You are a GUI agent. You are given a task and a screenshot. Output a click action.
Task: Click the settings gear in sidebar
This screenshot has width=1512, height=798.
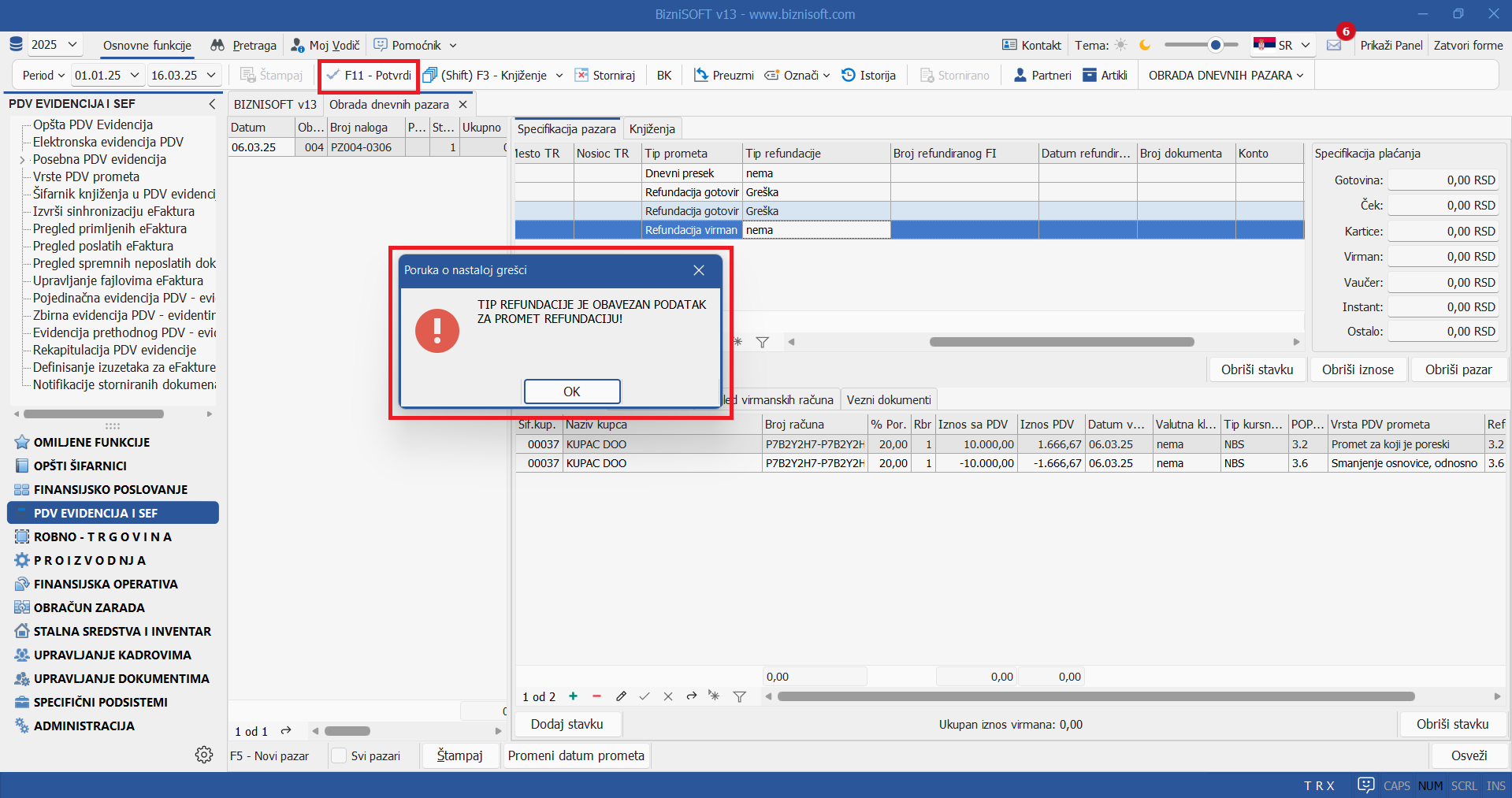[x=204, y=755]
